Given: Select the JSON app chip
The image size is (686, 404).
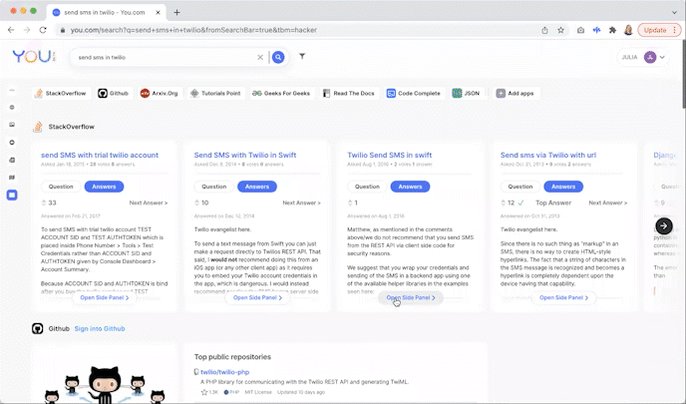Looking at the screenshot, I should tap(466, 93).
